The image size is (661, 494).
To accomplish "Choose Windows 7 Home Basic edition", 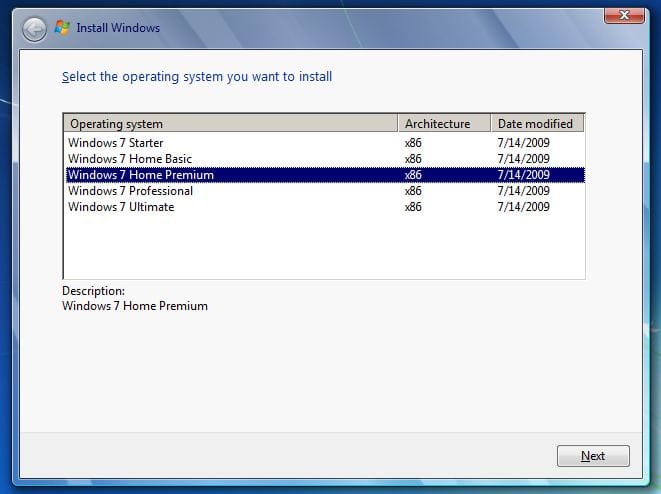I will click(130, 159).
